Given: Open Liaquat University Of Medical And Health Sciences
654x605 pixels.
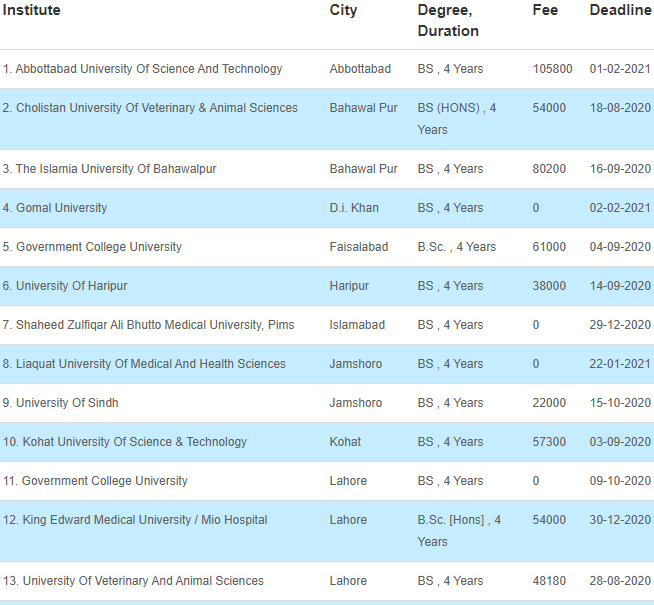Looking at the screenshot, I should pos(144,364).
